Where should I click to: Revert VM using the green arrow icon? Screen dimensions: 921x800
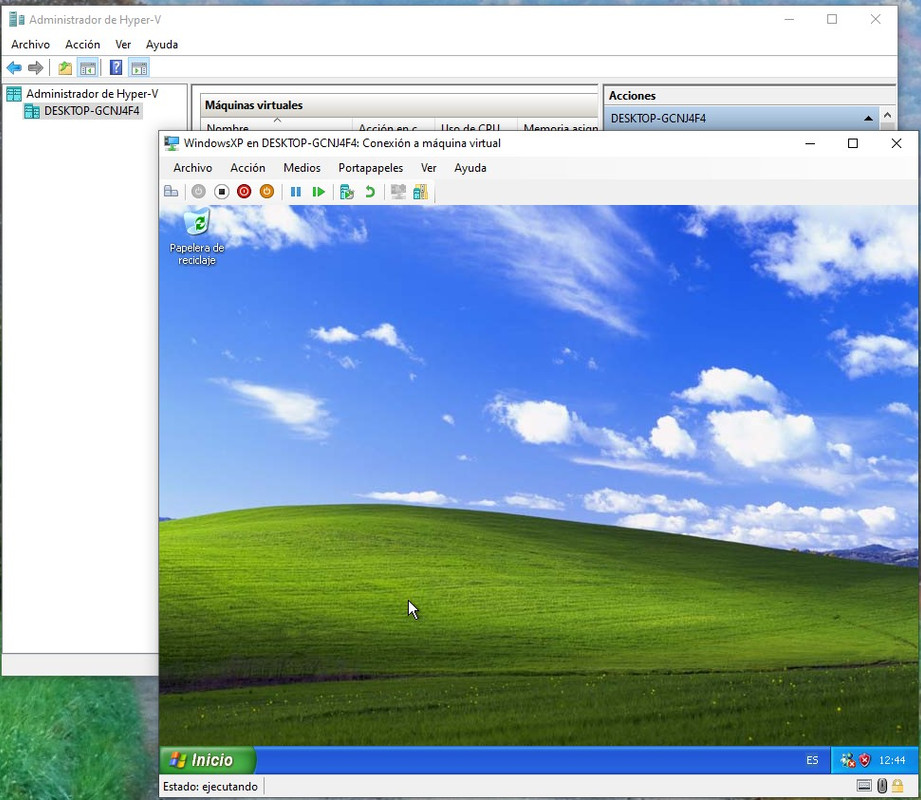coord(369,191)
